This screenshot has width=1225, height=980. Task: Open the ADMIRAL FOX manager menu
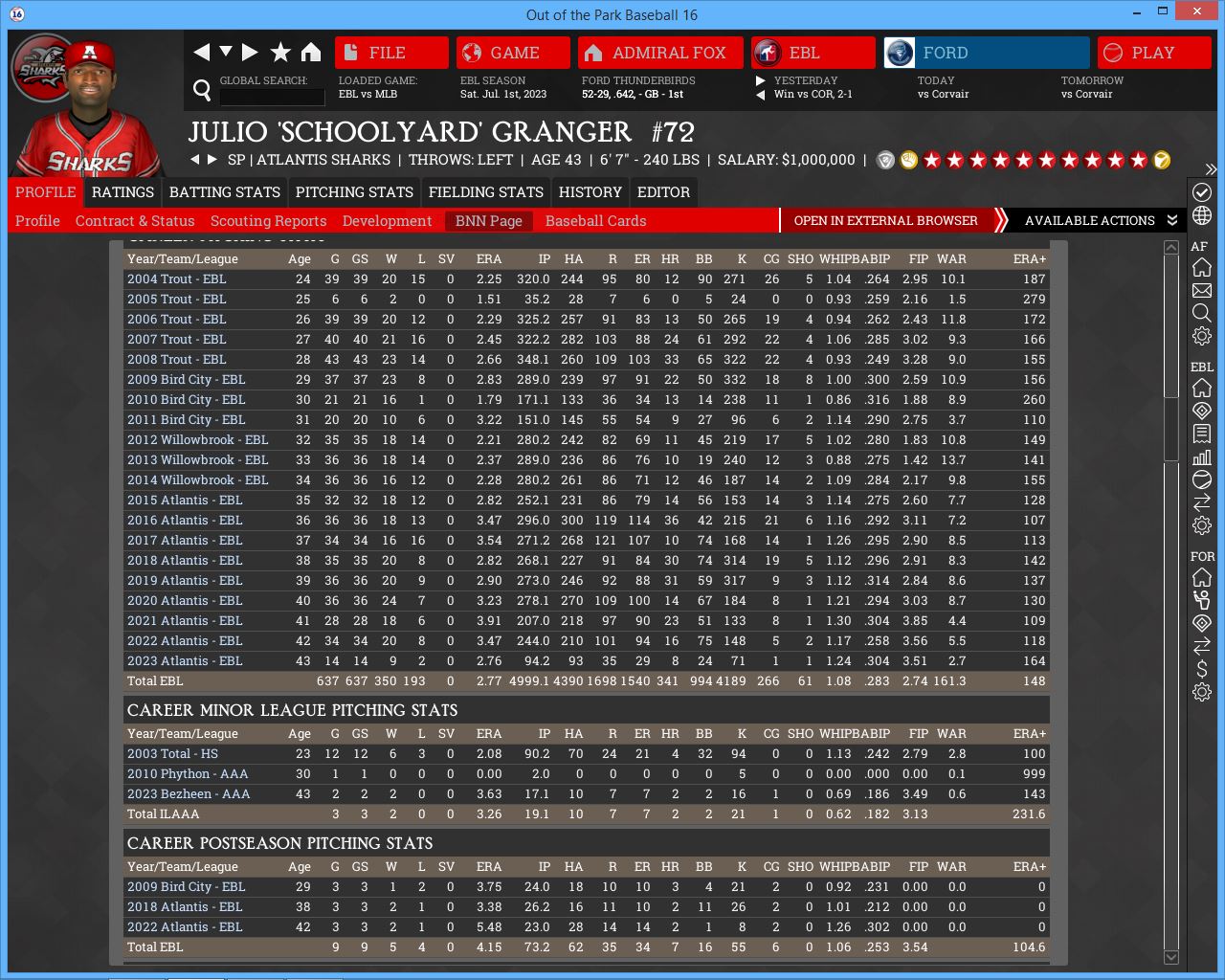[660, 53]
